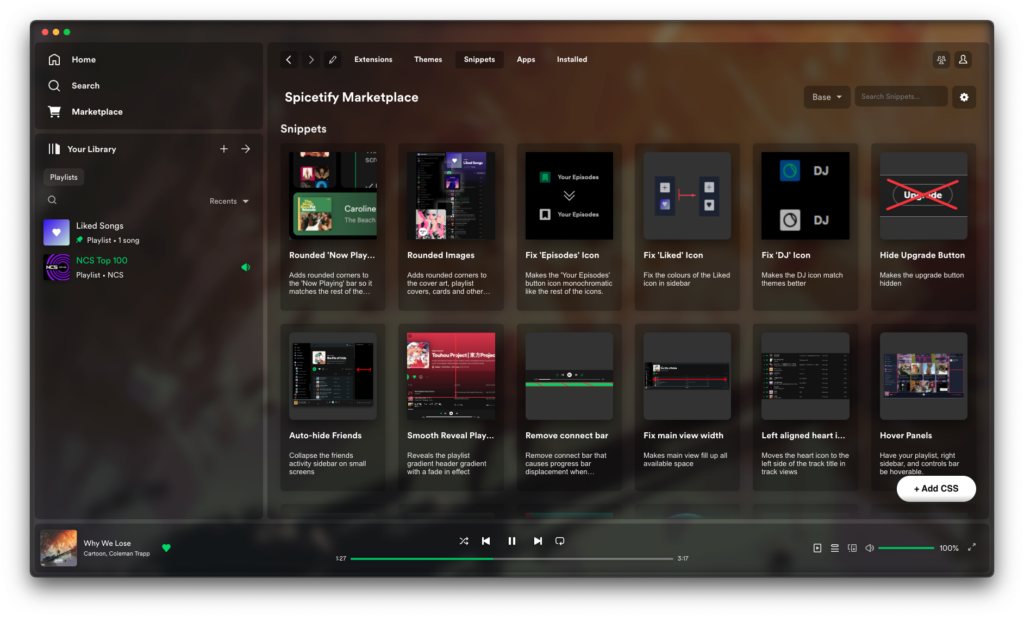Screen dimensions: 1024x617
Task: Click the Why We Lose song title
Action: 107,543
